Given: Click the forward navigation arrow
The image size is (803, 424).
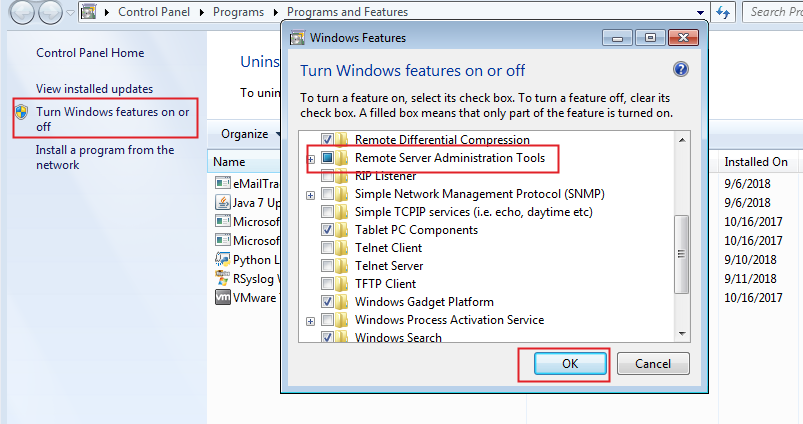Looking at the screenshot, I should tap(50, 12).
